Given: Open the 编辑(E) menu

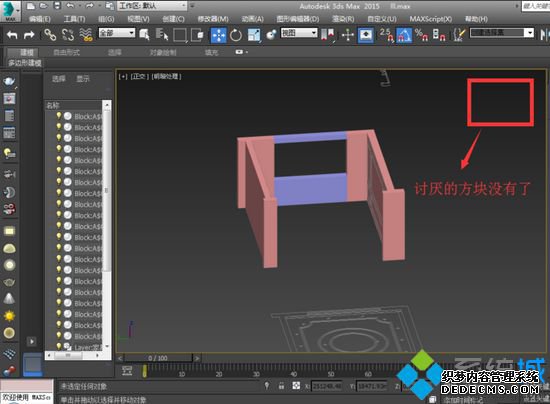Looking at the screenshot, I should pyautogui.click(x=40, y=19).
